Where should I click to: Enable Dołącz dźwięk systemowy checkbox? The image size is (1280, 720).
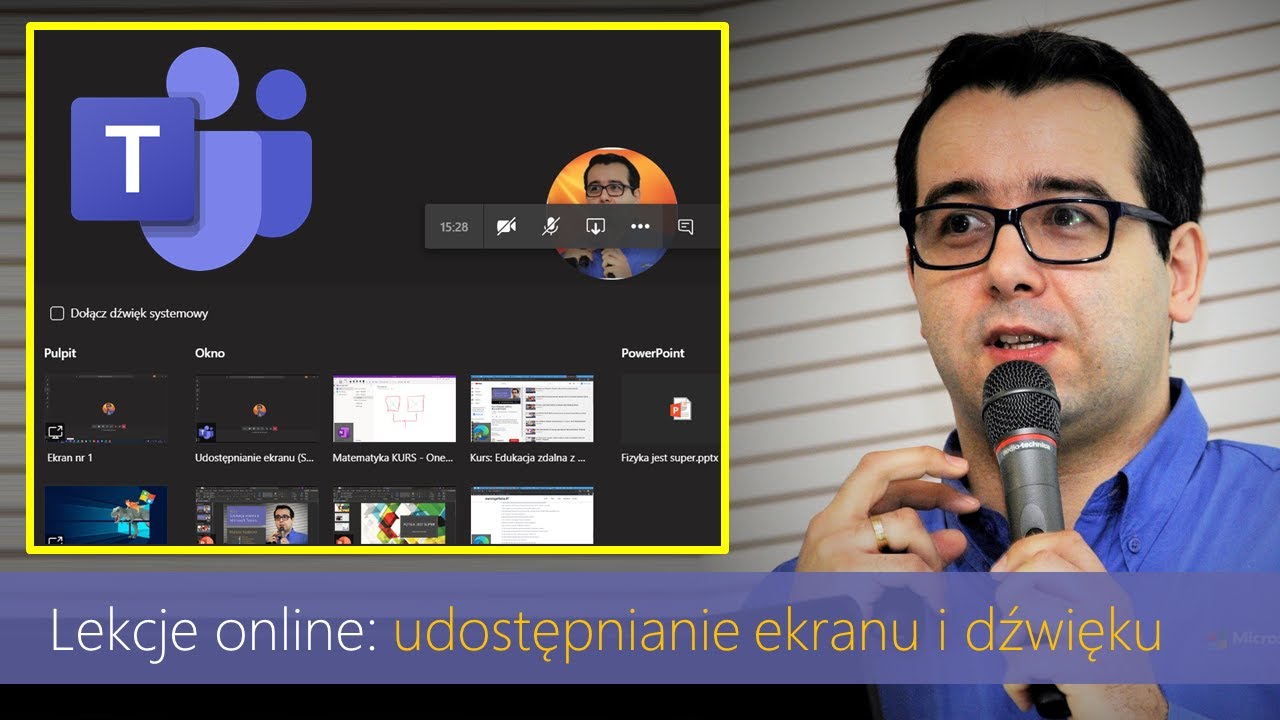pos(58,313)
